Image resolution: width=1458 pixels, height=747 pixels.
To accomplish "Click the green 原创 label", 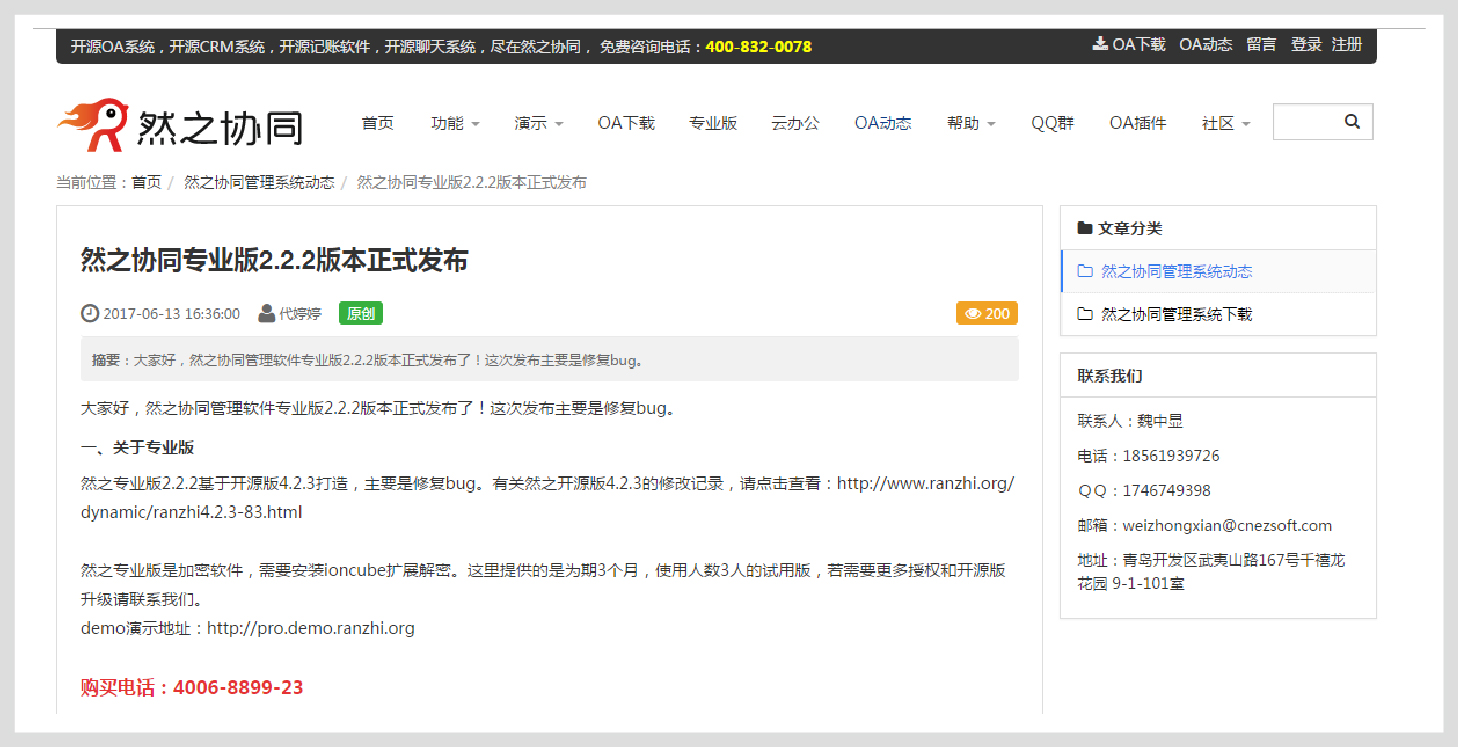I will coord(361,313).
